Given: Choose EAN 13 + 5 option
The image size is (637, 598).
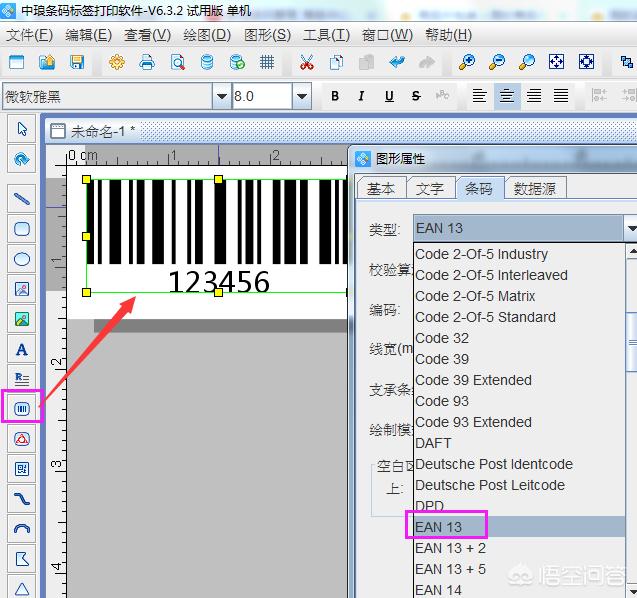Looking at the screenshot, I should click(x=519, y=569).
